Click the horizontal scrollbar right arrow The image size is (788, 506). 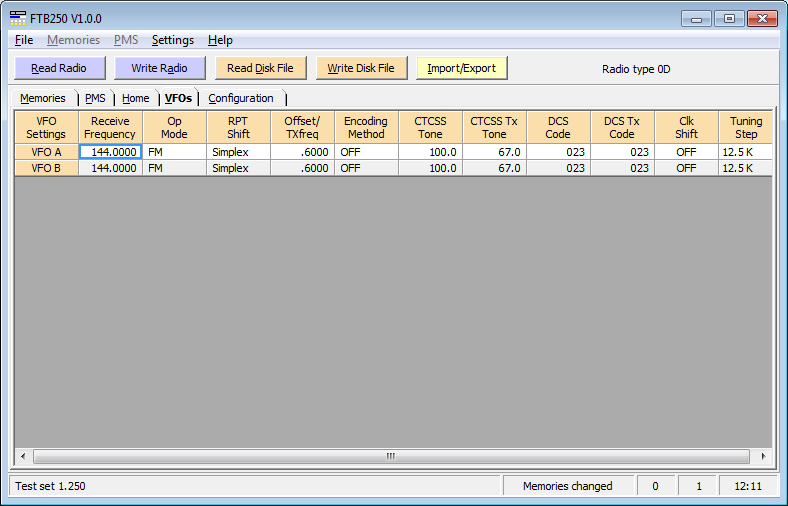(x=764, y=456)
